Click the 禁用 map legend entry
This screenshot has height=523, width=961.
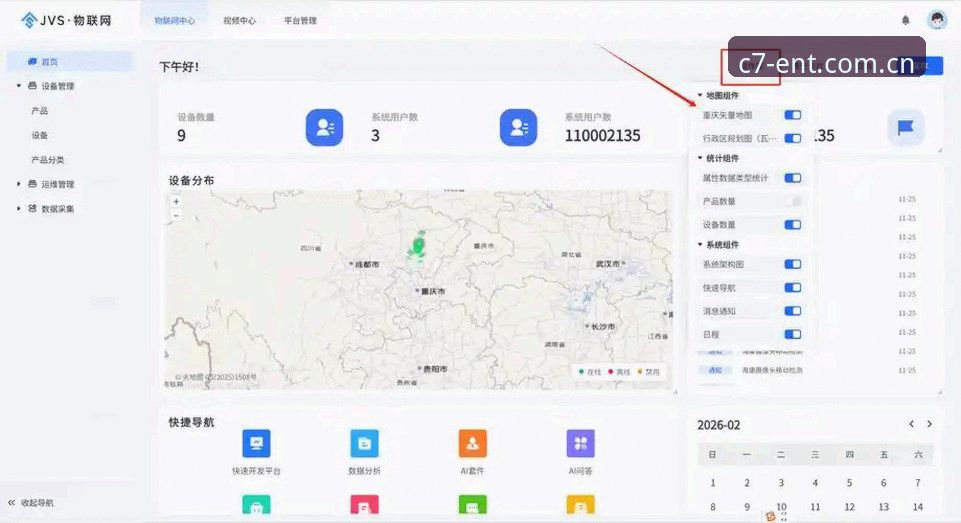click(x=648, y=372)
